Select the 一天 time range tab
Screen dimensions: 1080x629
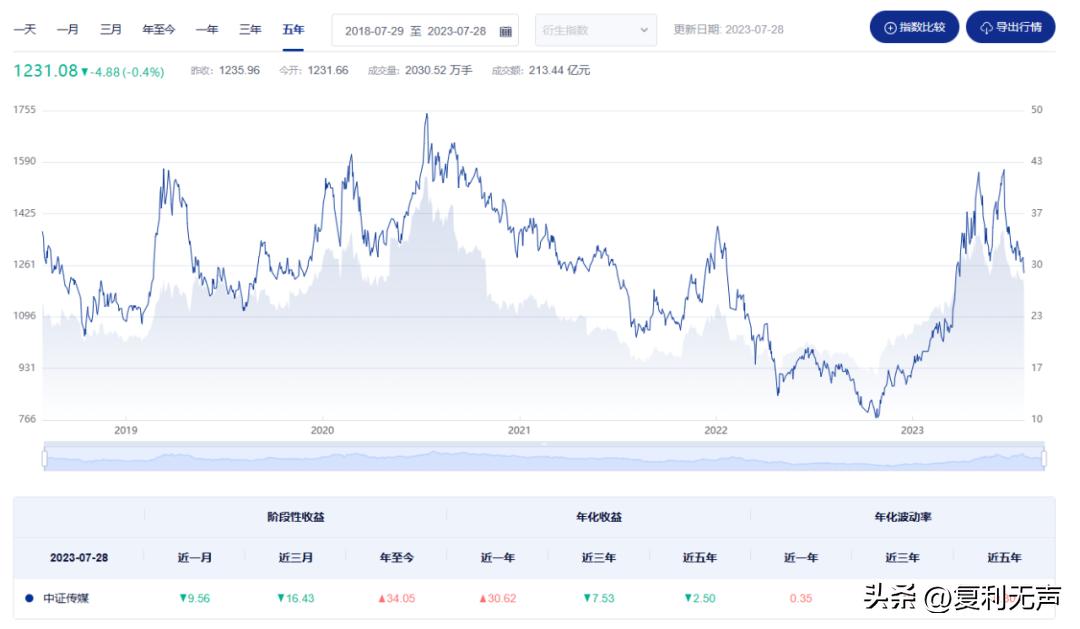(24, 30)
